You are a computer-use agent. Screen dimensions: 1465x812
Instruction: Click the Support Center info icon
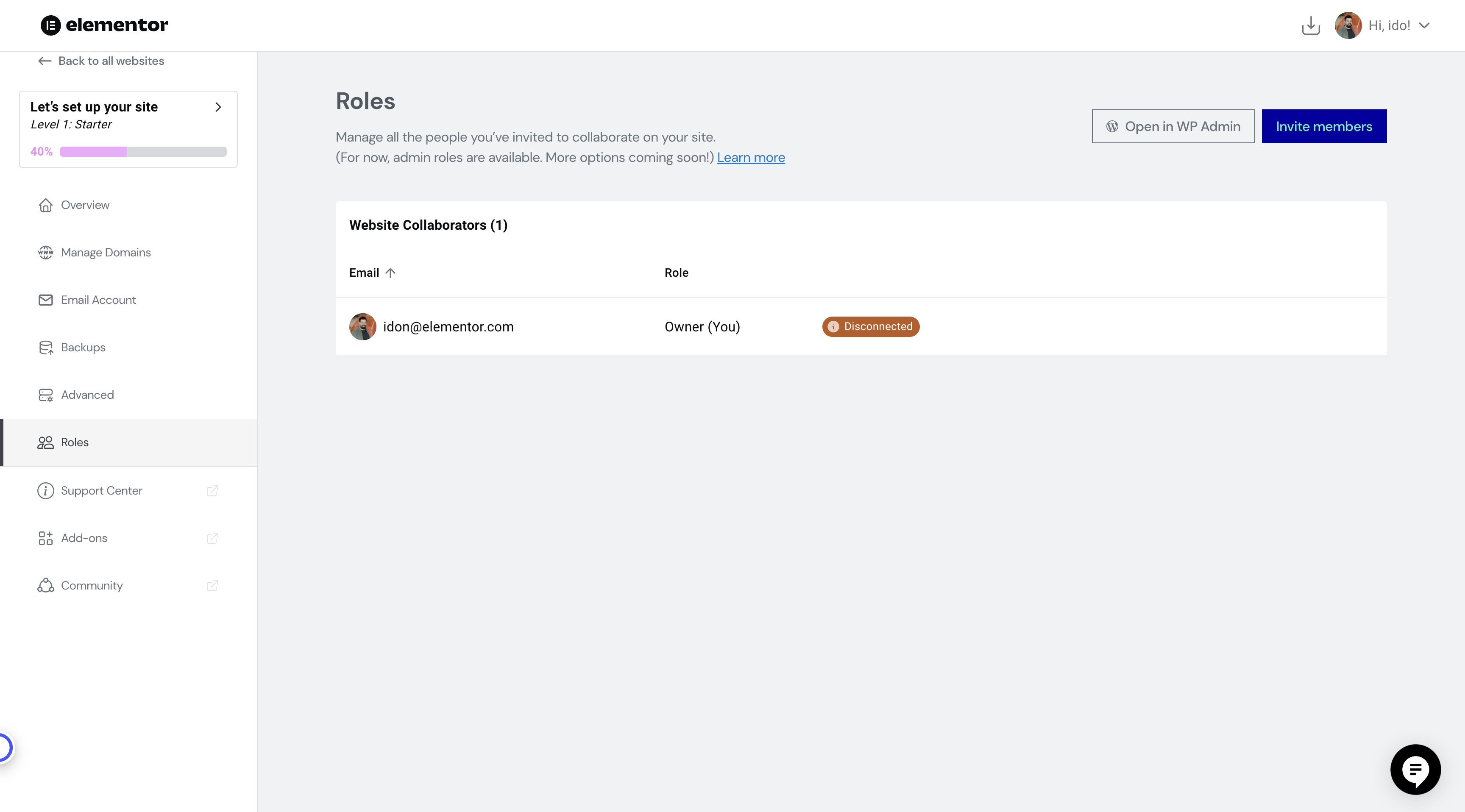(45, 490)
